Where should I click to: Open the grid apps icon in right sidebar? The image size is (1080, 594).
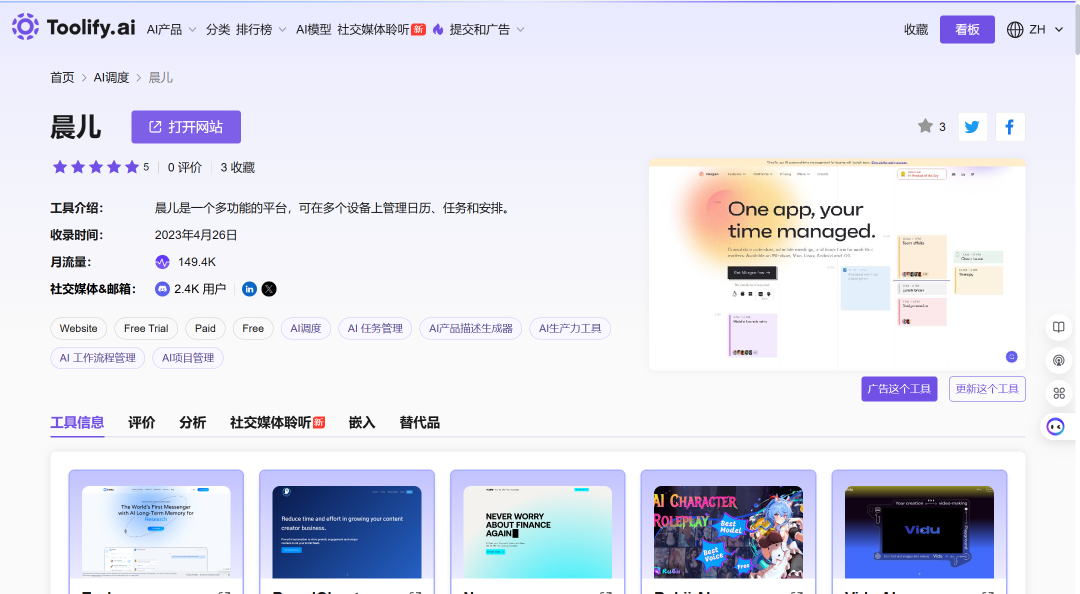pos(1059,393)
